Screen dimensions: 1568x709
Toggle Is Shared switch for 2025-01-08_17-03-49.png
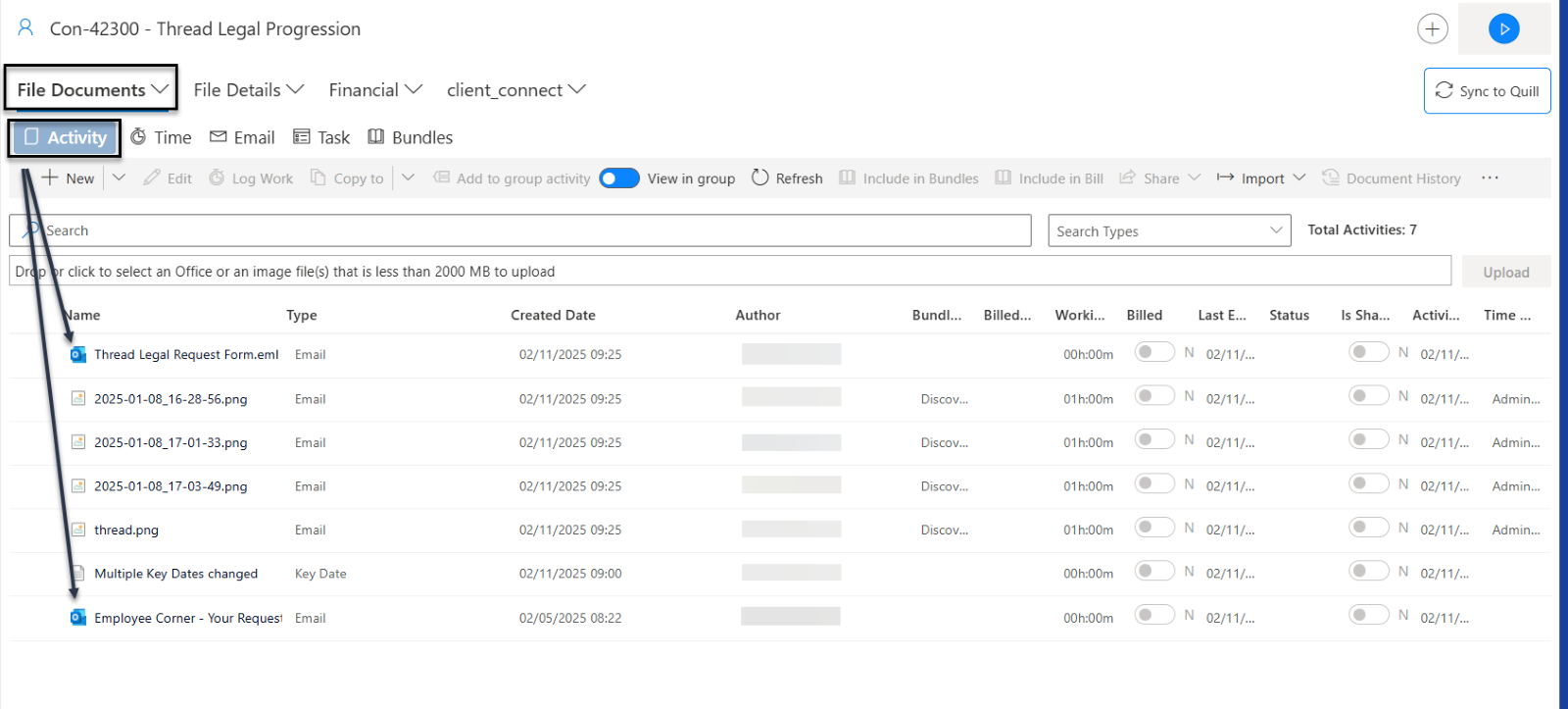coord(1369,483)
